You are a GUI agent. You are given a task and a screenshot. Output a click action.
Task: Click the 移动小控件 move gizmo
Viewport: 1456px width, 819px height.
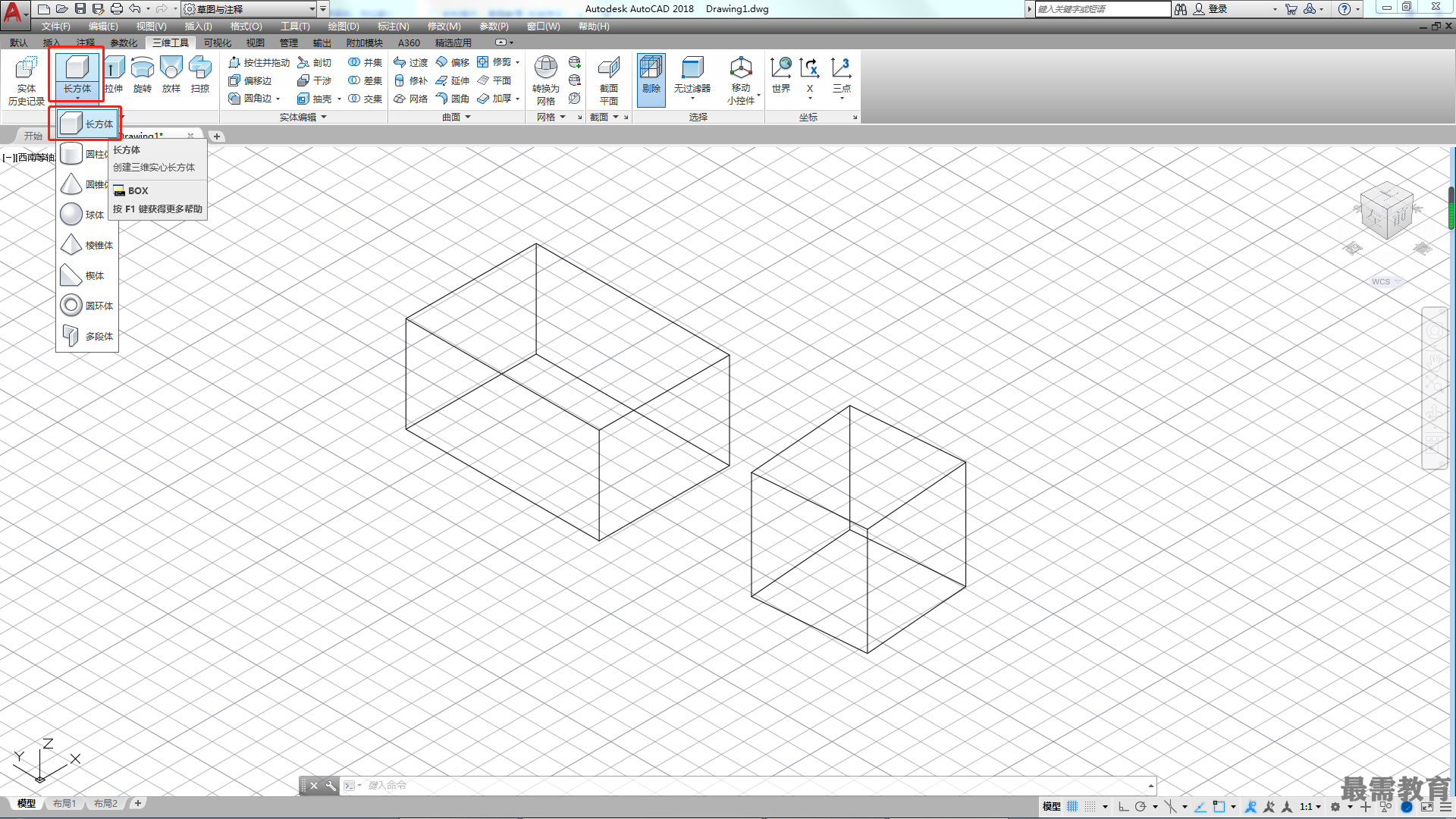pyautogui.click(x=741, y=80)
